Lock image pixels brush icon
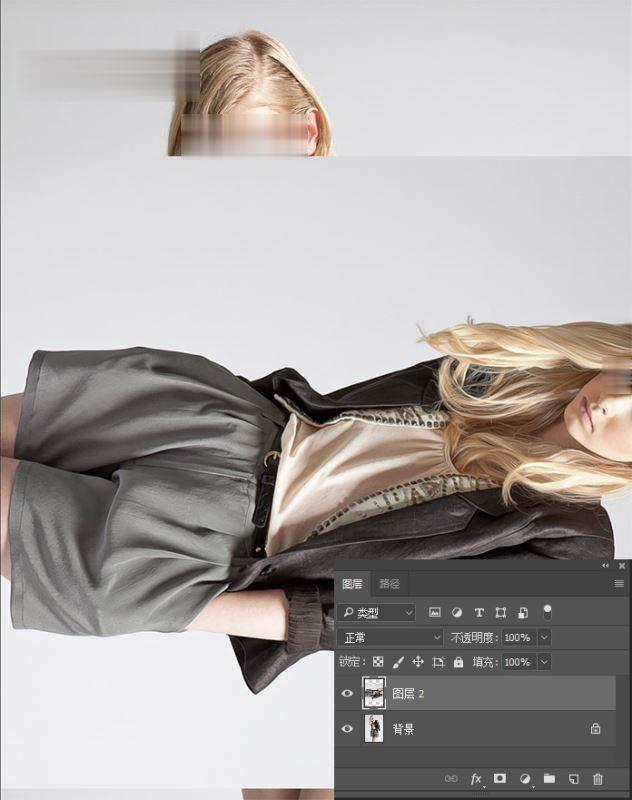 pyautogui.click(x=398, y=662)
